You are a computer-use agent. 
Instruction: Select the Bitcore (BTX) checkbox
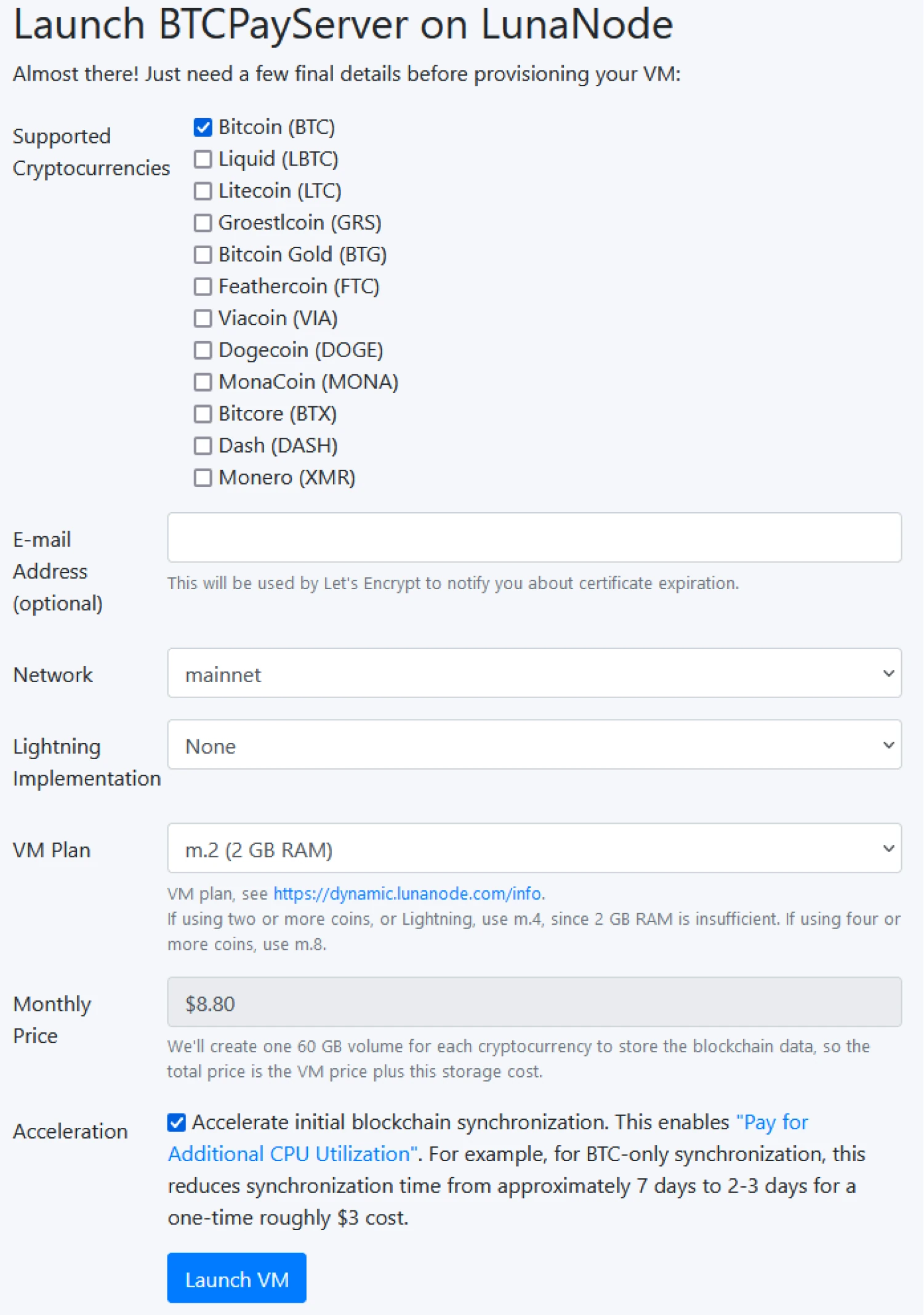click(x=203, y=414)
